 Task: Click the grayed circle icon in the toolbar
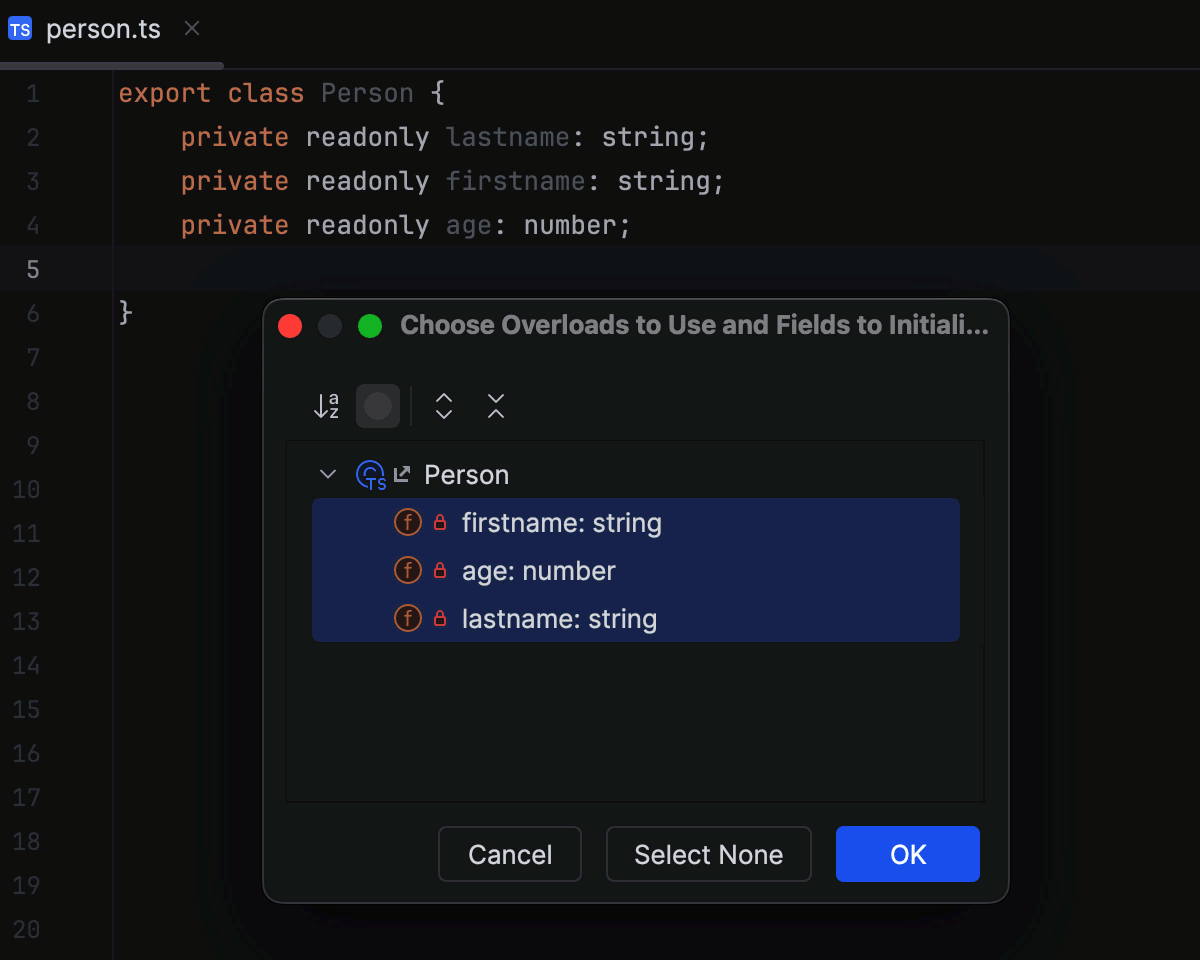(378, 406)
